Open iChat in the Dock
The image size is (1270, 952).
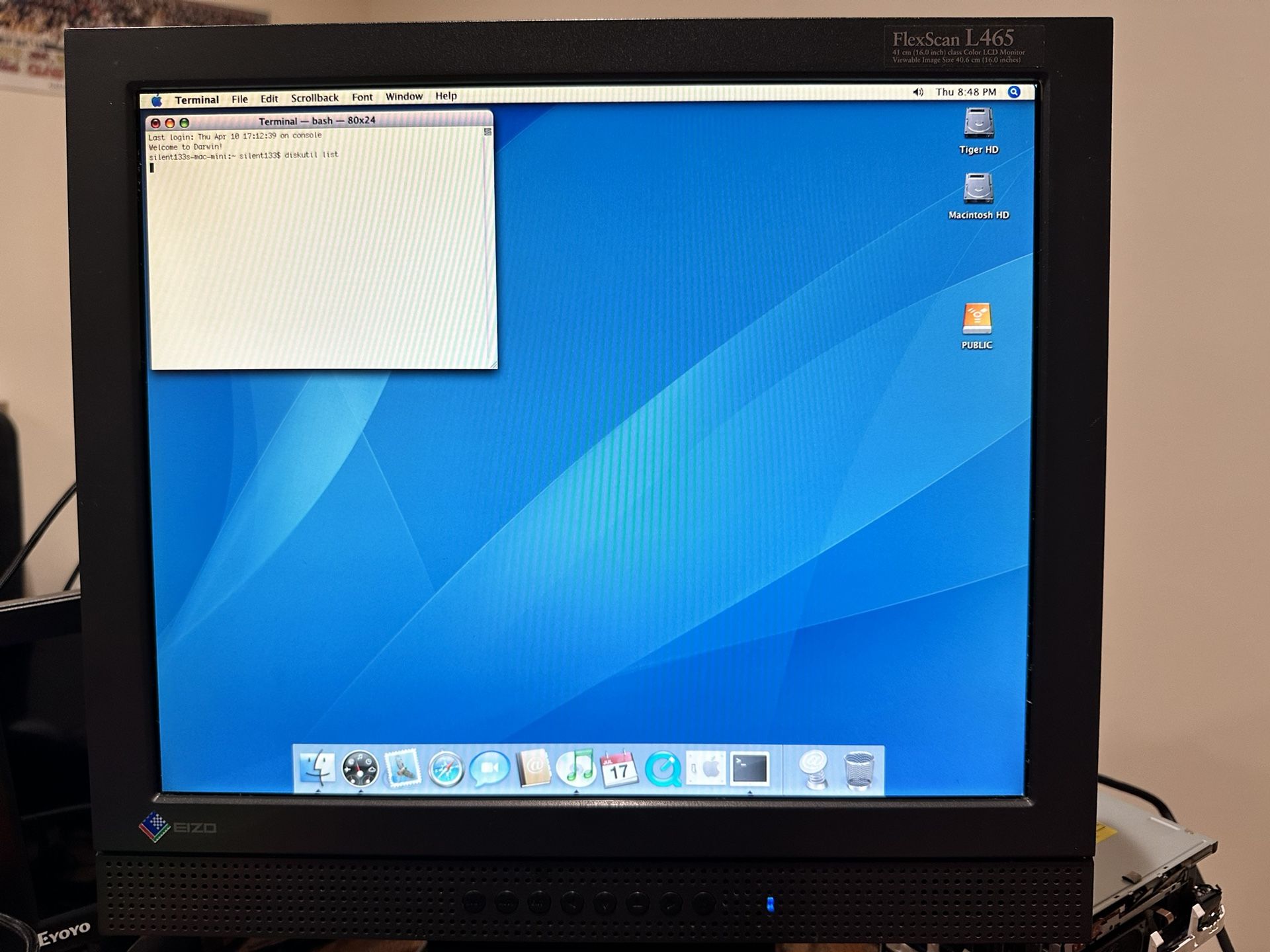pyautogui.click(x=489, y=770)
